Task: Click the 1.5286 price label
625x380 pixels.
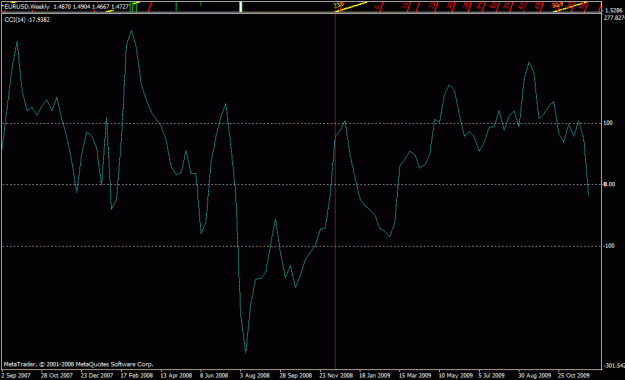Action: coord(614,10)
